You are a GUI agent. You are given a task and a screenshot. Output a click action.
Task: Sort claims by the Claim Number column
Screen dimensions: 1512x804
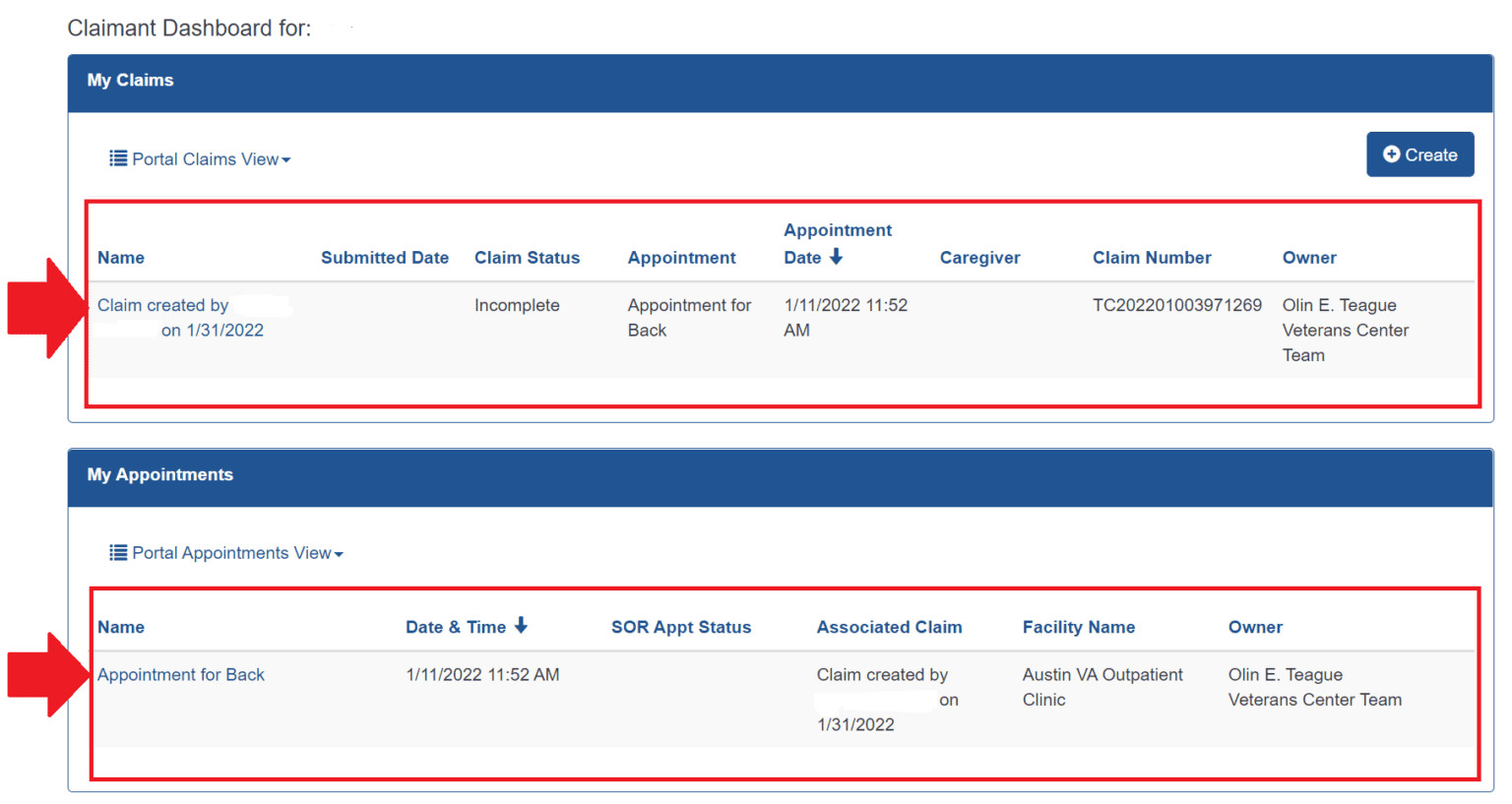[1152, 257]
